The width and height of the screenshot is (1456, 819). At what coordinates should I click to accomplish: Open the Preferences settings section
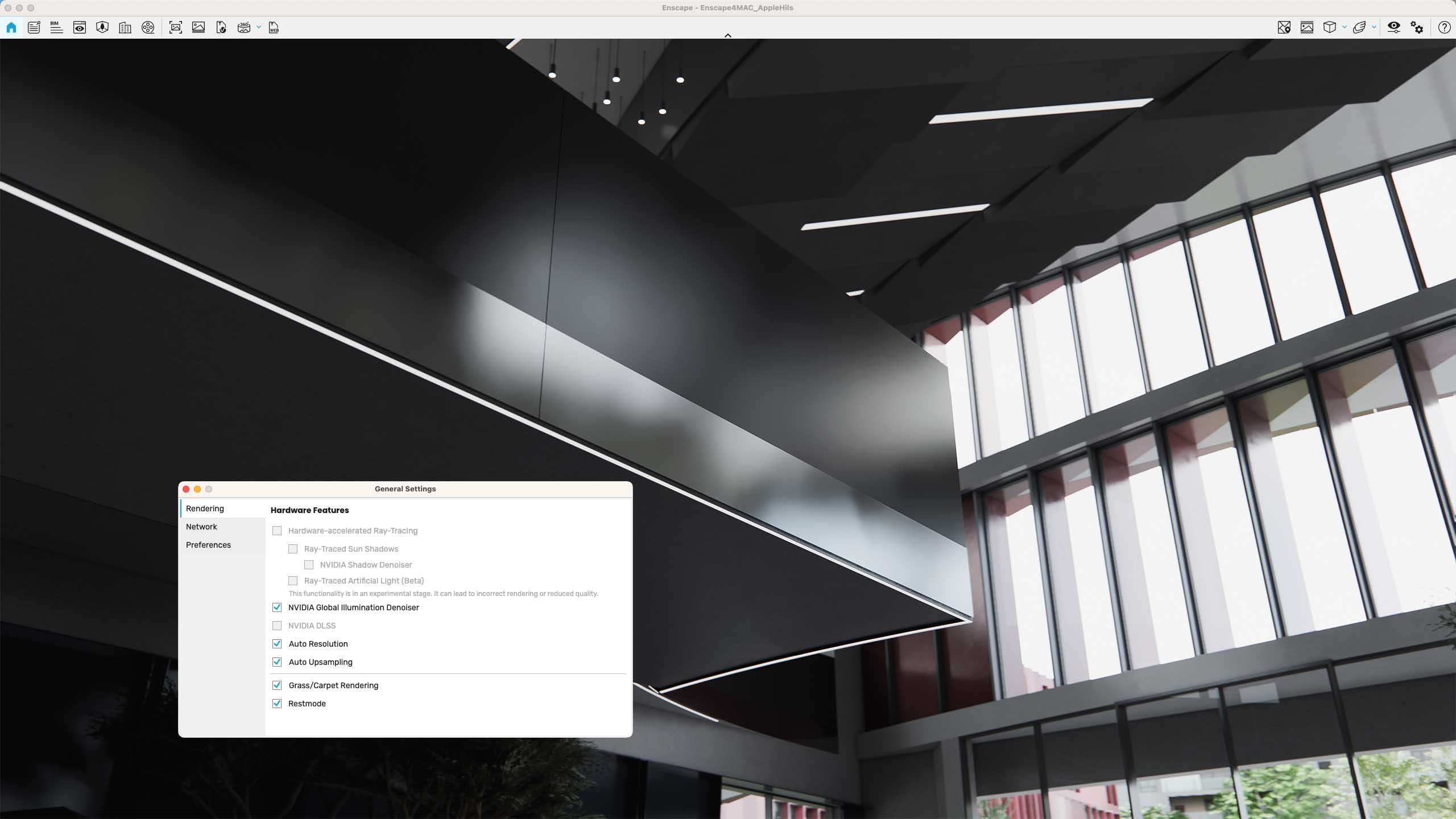pos(208,544)
